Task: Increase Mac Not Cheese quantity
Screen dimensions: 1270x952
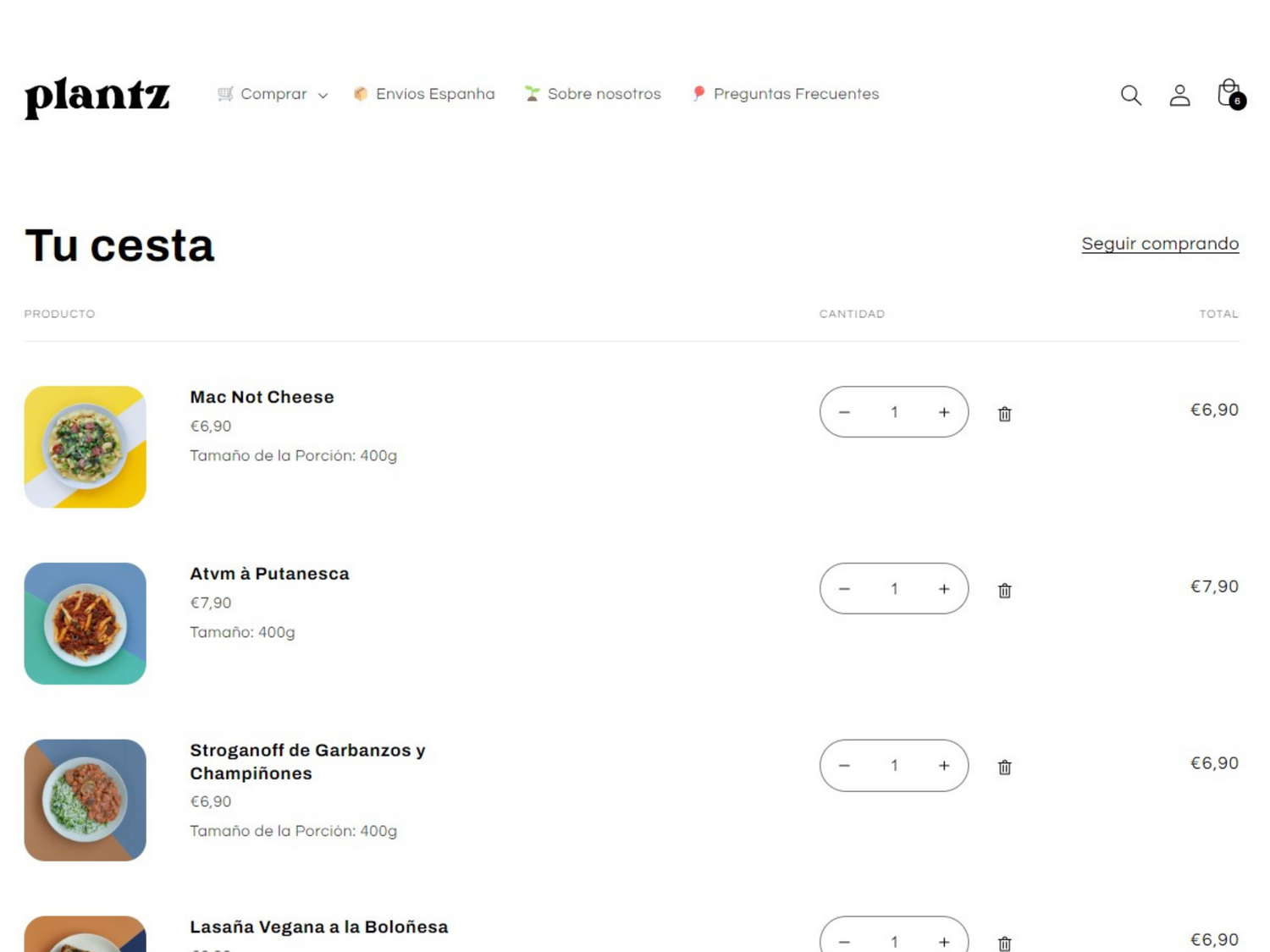Action: point(944,412)
